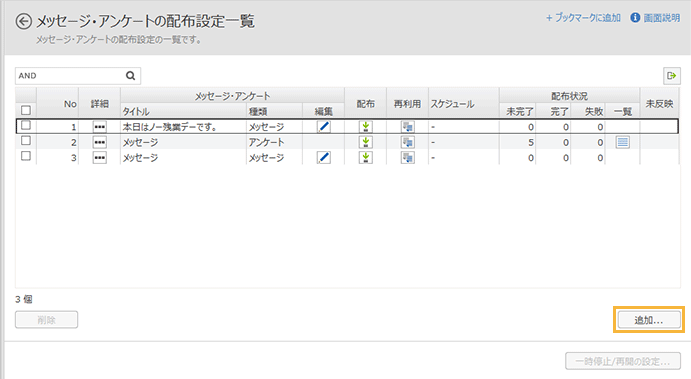Check the checkbox for row 2

[26, 141]
